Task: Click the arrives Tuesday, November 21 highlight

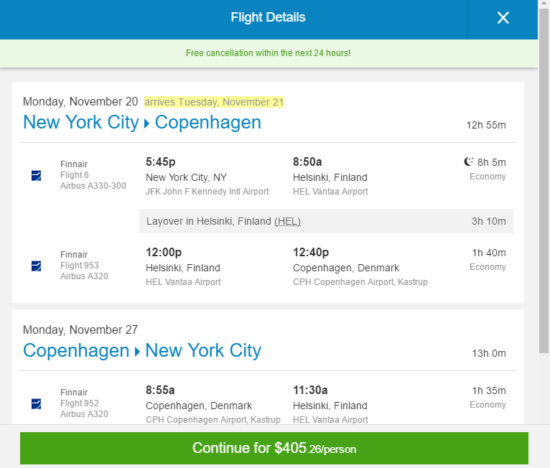Action: pyautogui.click(x=214, y=102)
